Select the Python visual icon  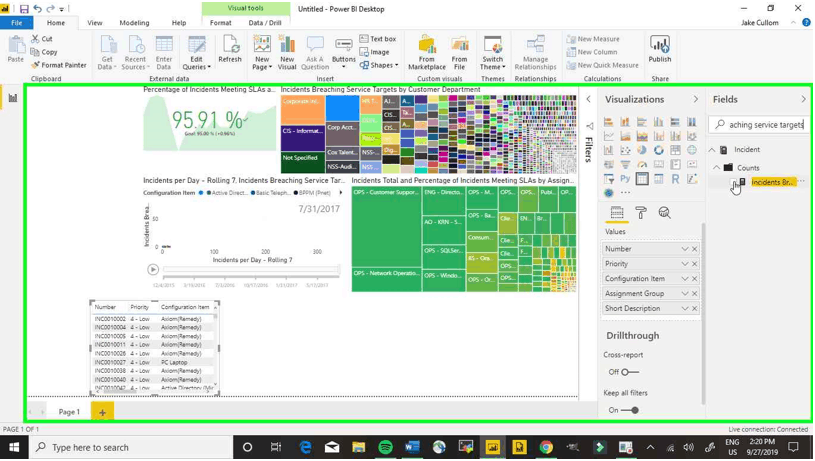coord(625,179)
